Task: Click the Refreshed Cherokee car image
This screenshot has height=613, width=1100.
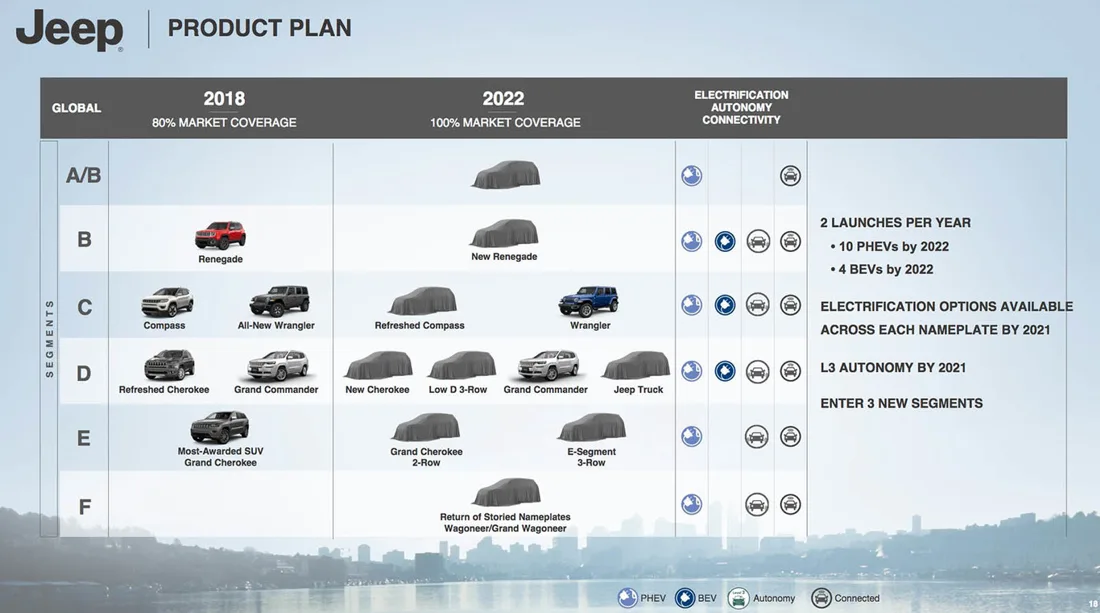Action: click(169, 366)
